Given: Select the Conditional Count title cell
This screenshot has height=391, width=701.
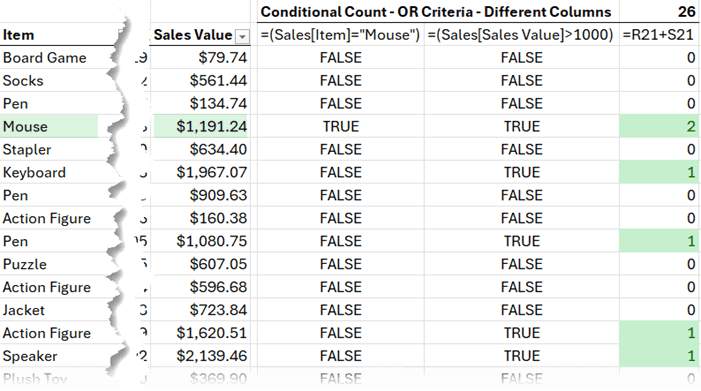Looking at the screenshot, I should 438,11.
